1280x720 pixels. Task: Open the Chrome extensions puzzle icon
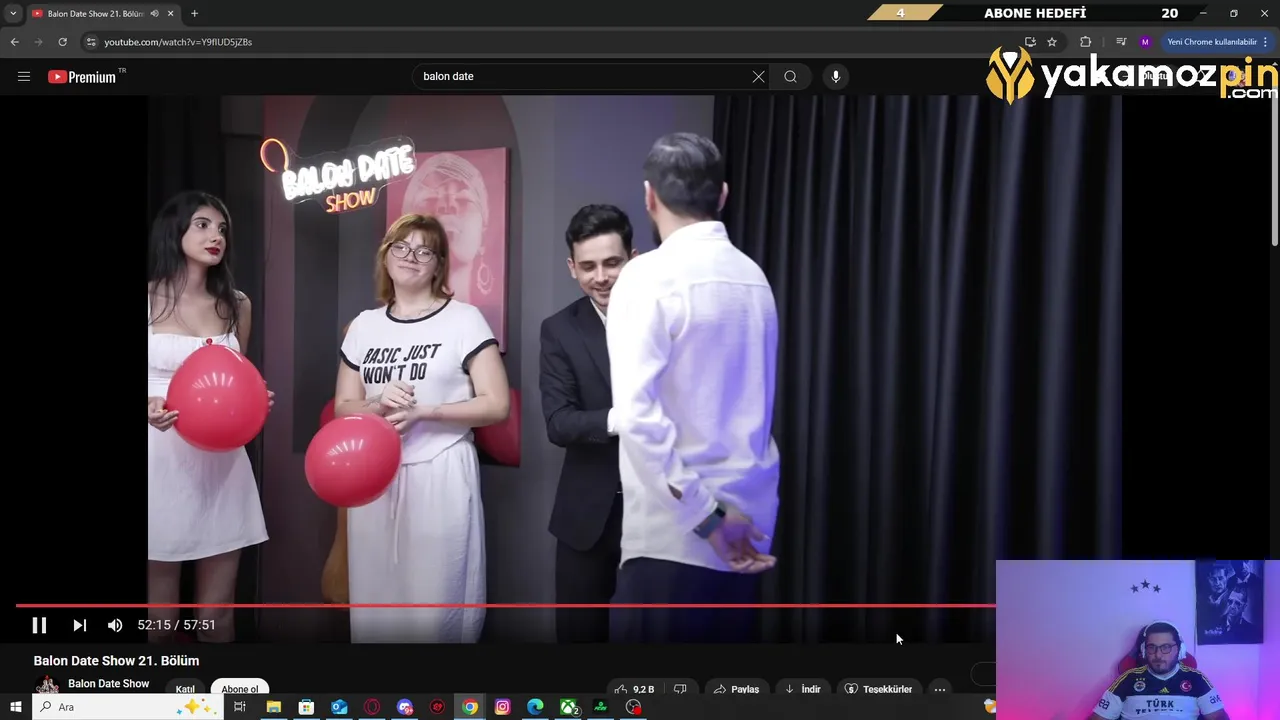(x=1086, y=42)
